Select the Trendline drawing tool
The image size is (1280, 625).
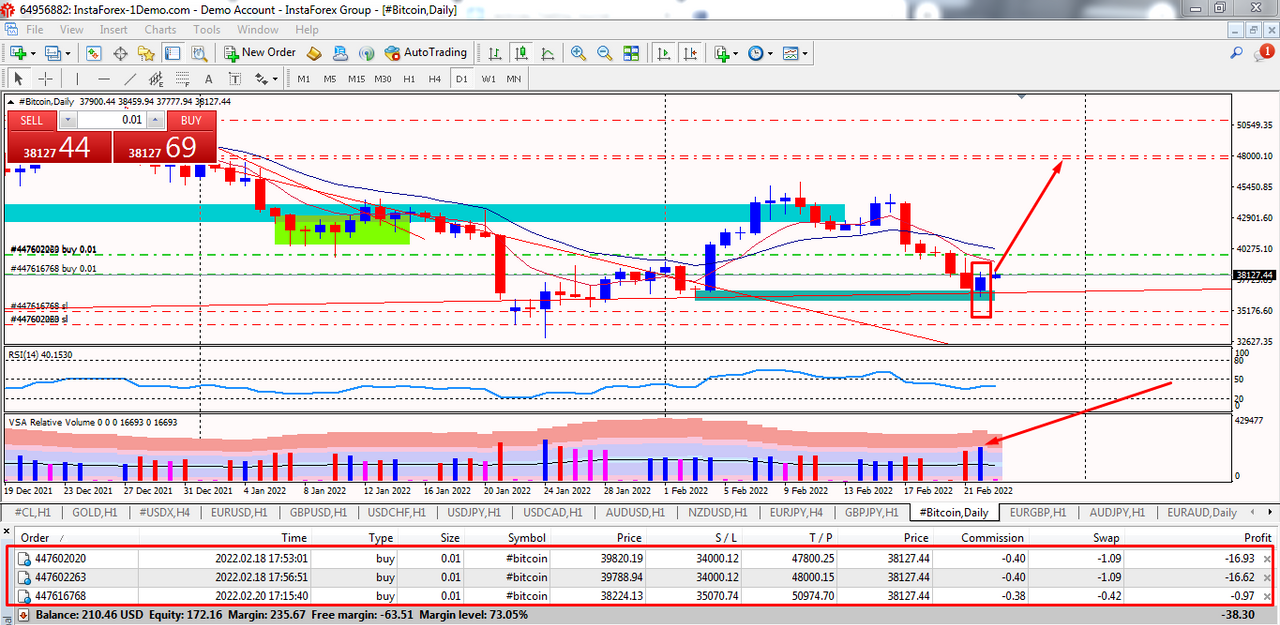[130, 79]
